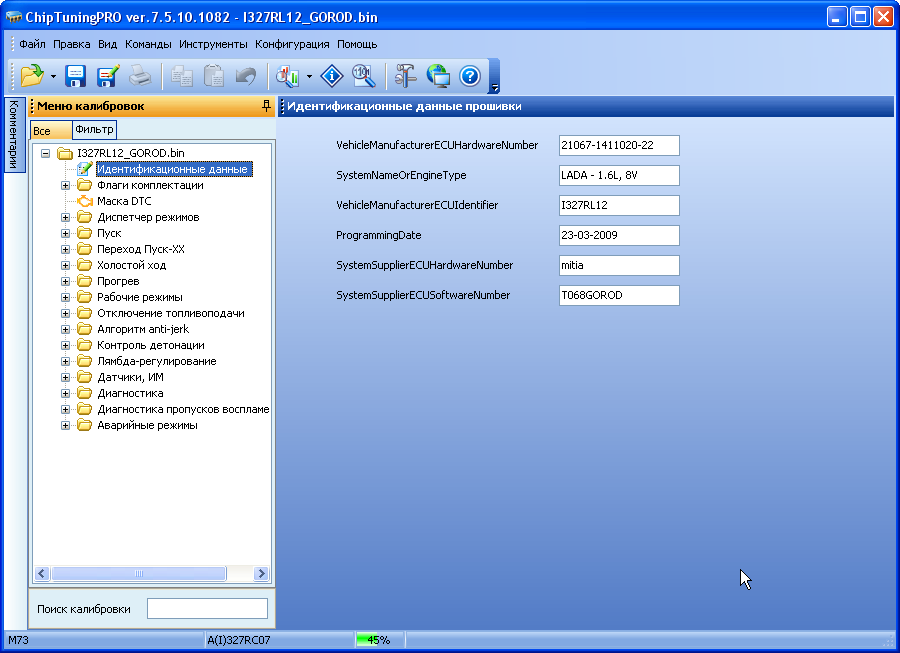Click the Поиск калибровки search field
This screenshot has height=653, width=900.
(207, 609)
